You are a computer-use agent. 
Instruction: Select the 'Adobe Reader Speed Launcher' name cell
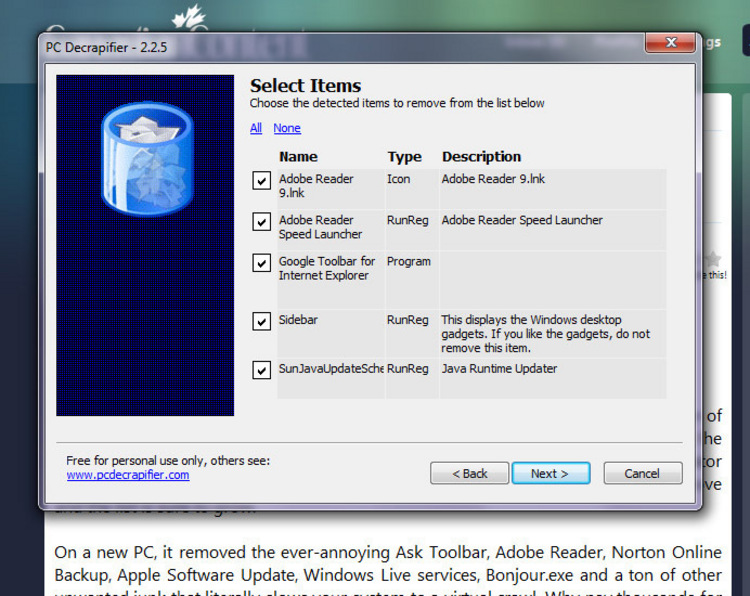click(331, 231)
